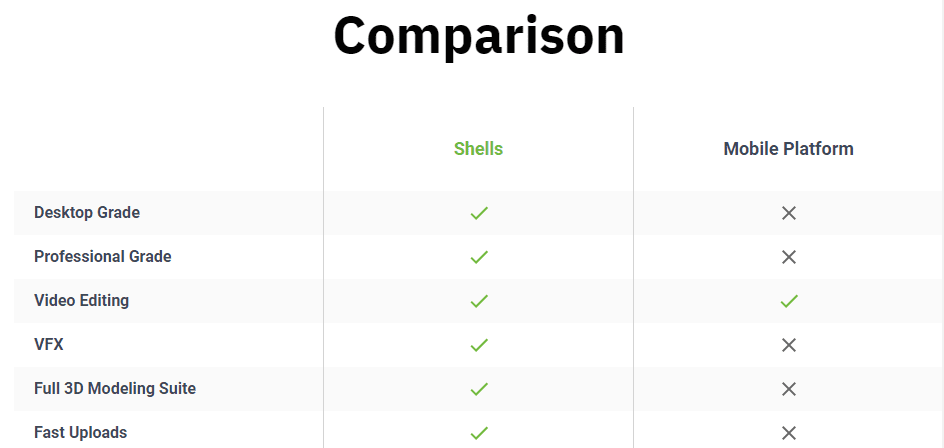The image size is (944, 448).
Task: Click Shells checkmark for Full 3D Modeling Suite
Action: point(479,389)
